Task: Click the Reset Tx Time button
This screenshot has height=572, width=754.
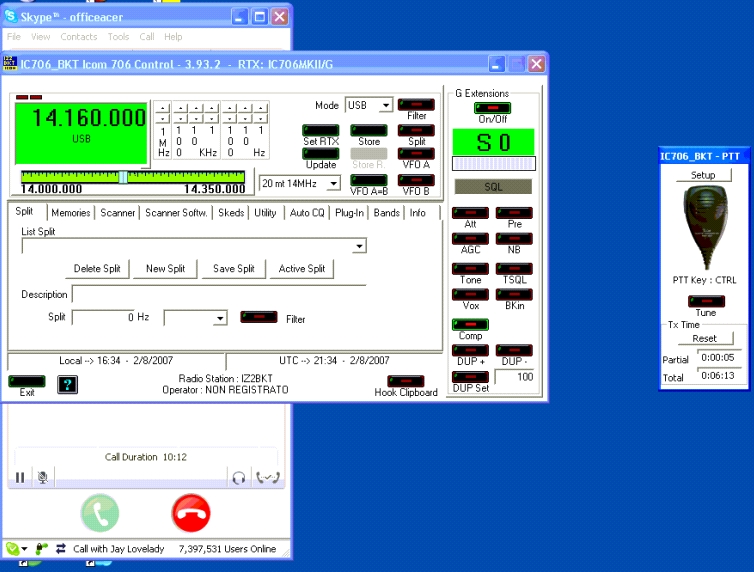Action: coord(704,338)
